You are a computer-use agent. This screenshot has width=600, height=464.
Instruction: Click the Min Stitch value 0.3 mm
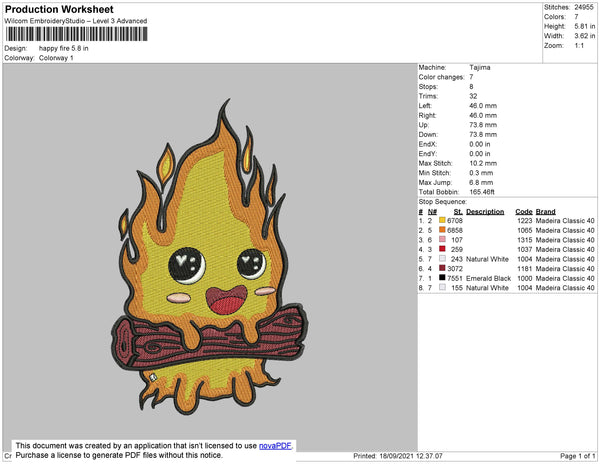coord(481,173)
